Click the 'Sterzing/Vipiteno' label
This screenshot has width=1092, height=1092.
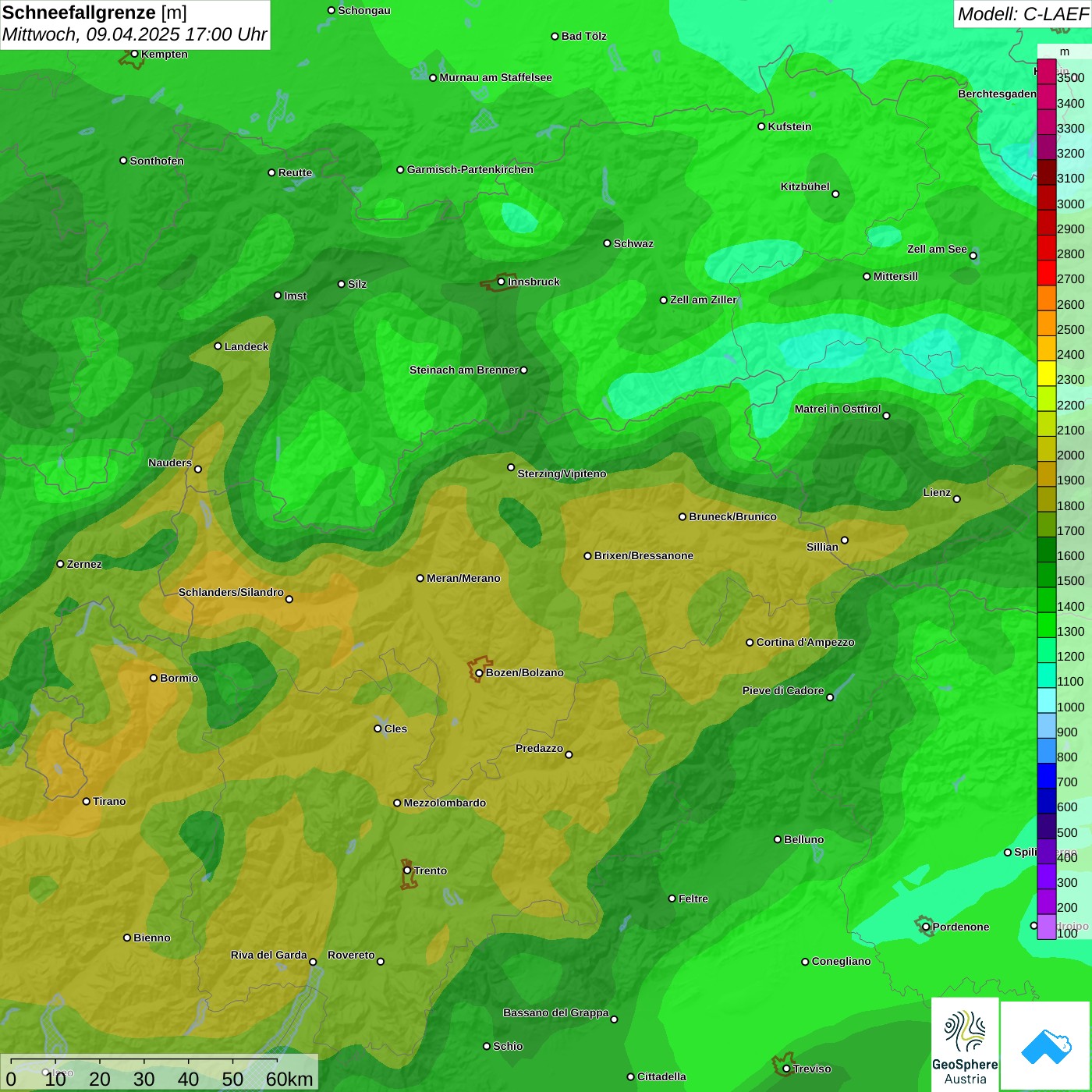click(562, 473)
